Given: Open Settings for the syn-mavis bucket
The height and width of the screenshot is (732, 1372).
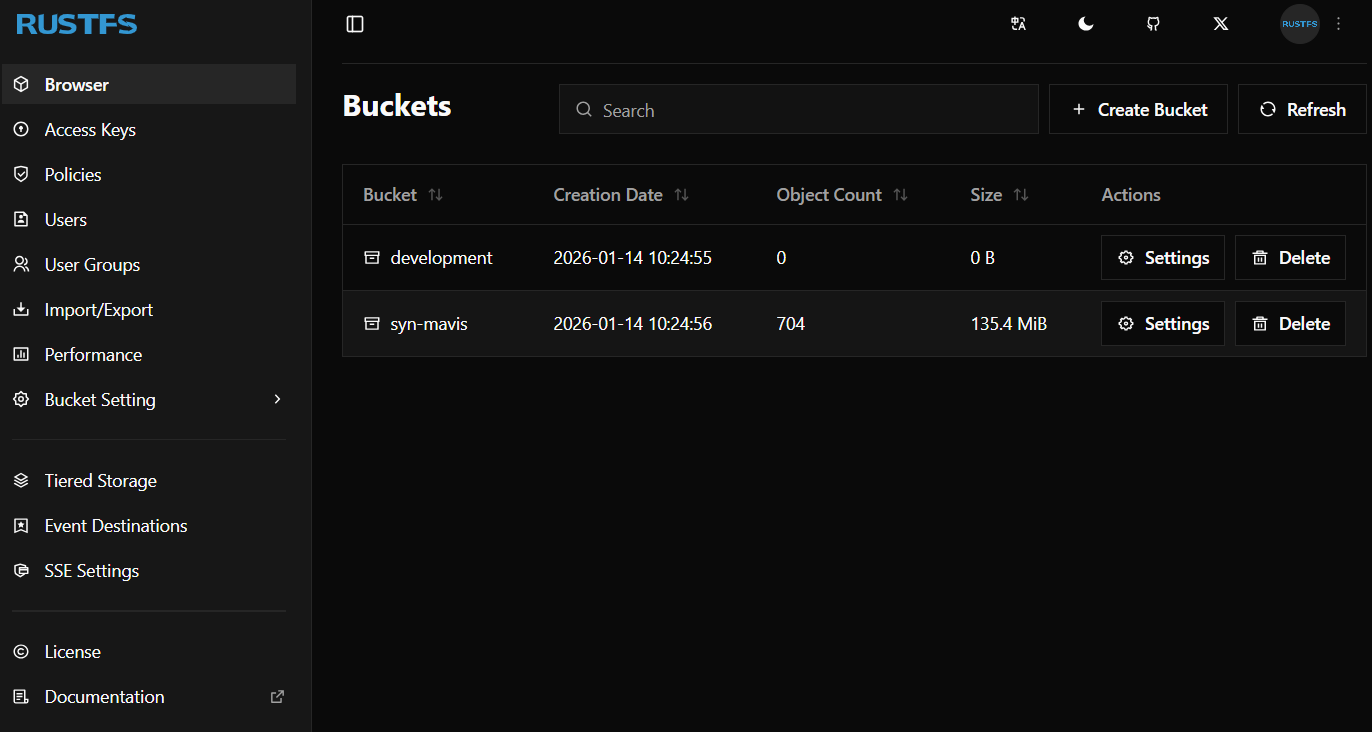Looking at the screenshot, I should tap(1162, 323).
